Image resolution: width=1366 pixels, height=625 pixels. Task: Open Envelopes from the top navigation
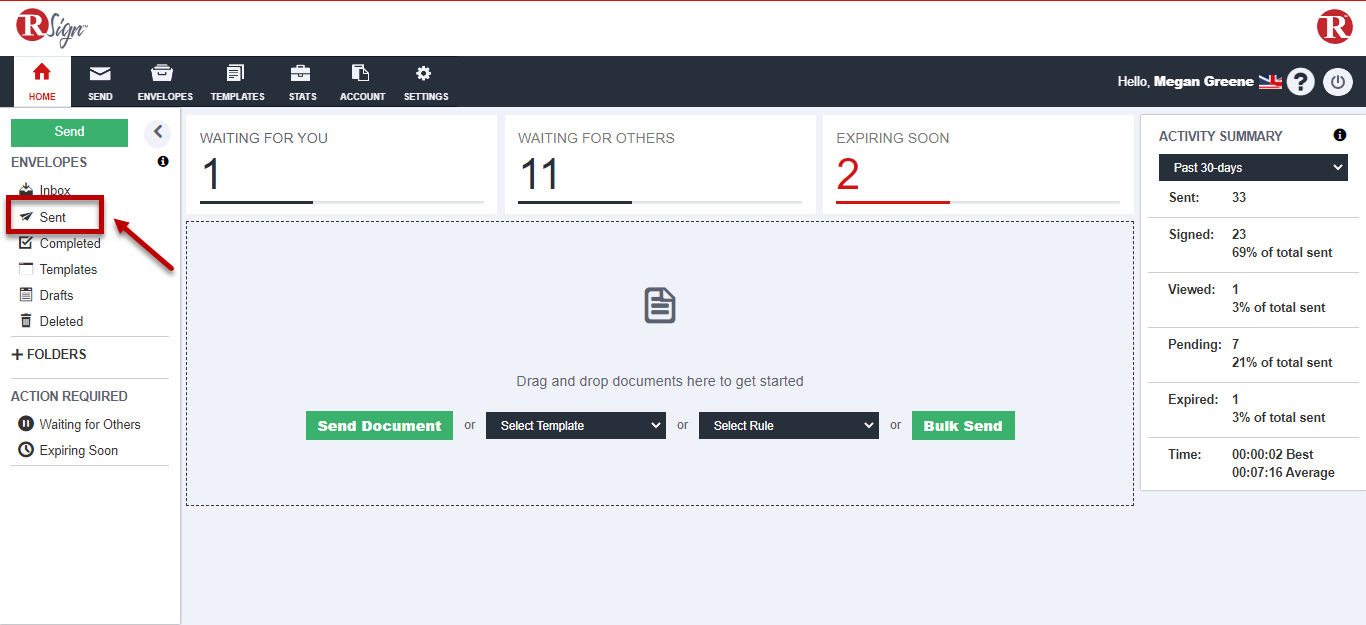click(x=165, y=82)
